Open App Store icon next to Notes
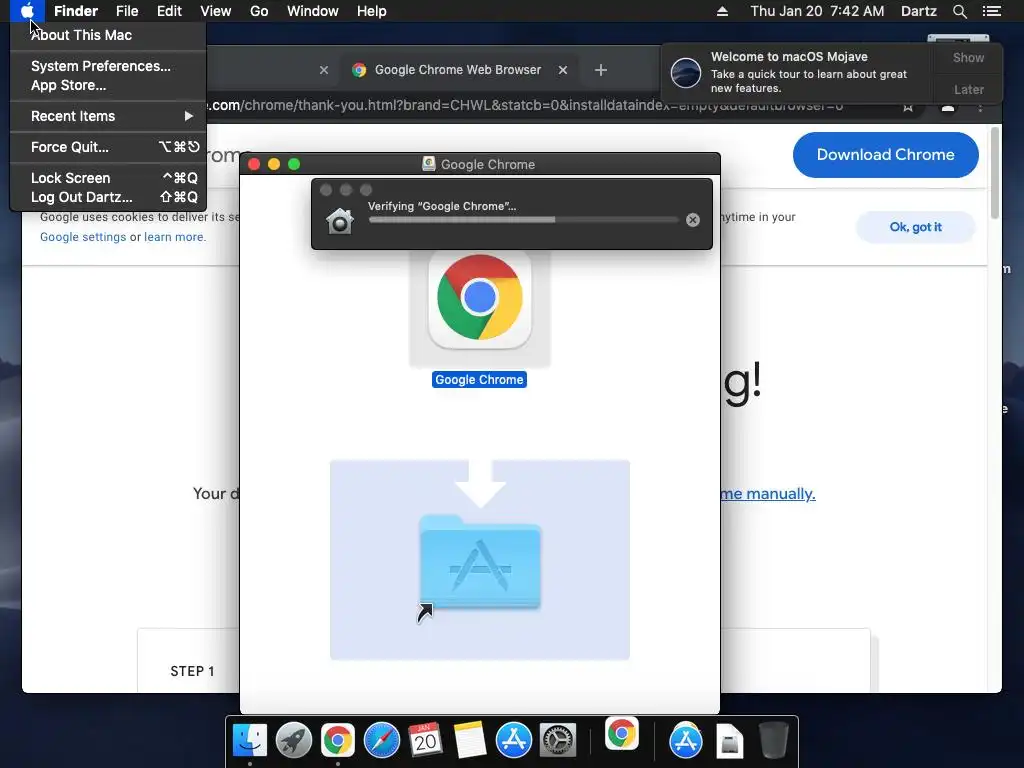Viewport: 1024px width, 768px height. (514, 740)
